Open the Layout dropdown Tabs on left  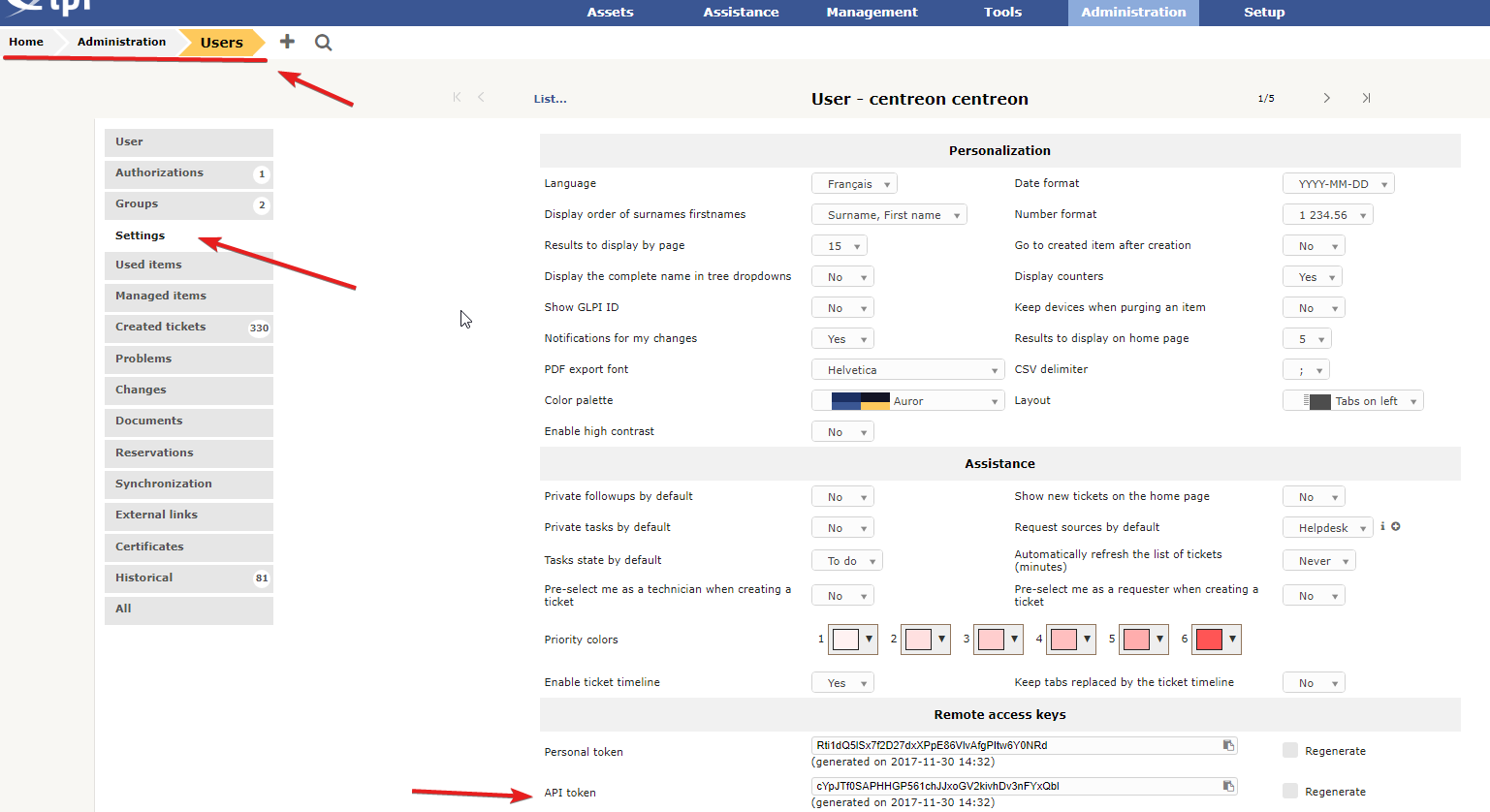pyautogui.click(x=1352, y=401)
